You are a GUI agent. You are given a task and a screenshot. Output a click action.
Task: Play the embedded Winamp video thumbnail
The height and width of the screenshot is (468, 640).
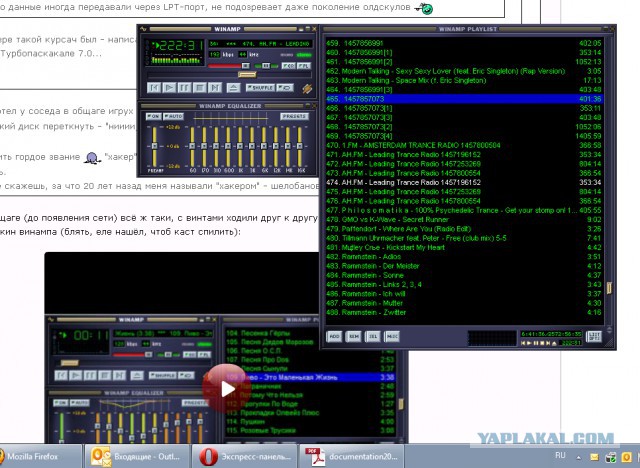(x=227, y=388)
